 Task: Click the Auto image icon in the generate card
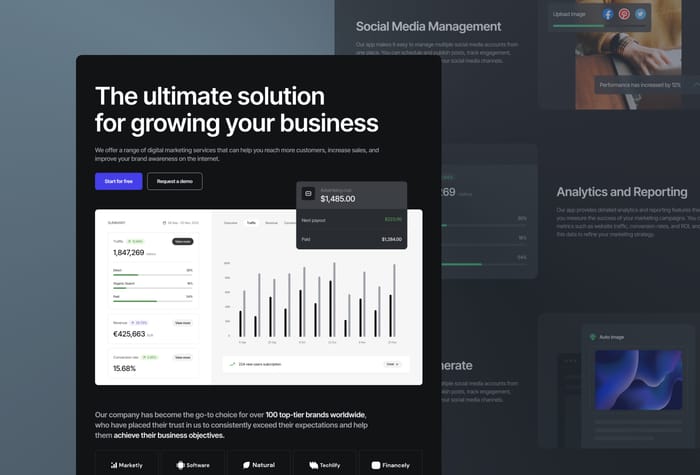coord(593,337)
